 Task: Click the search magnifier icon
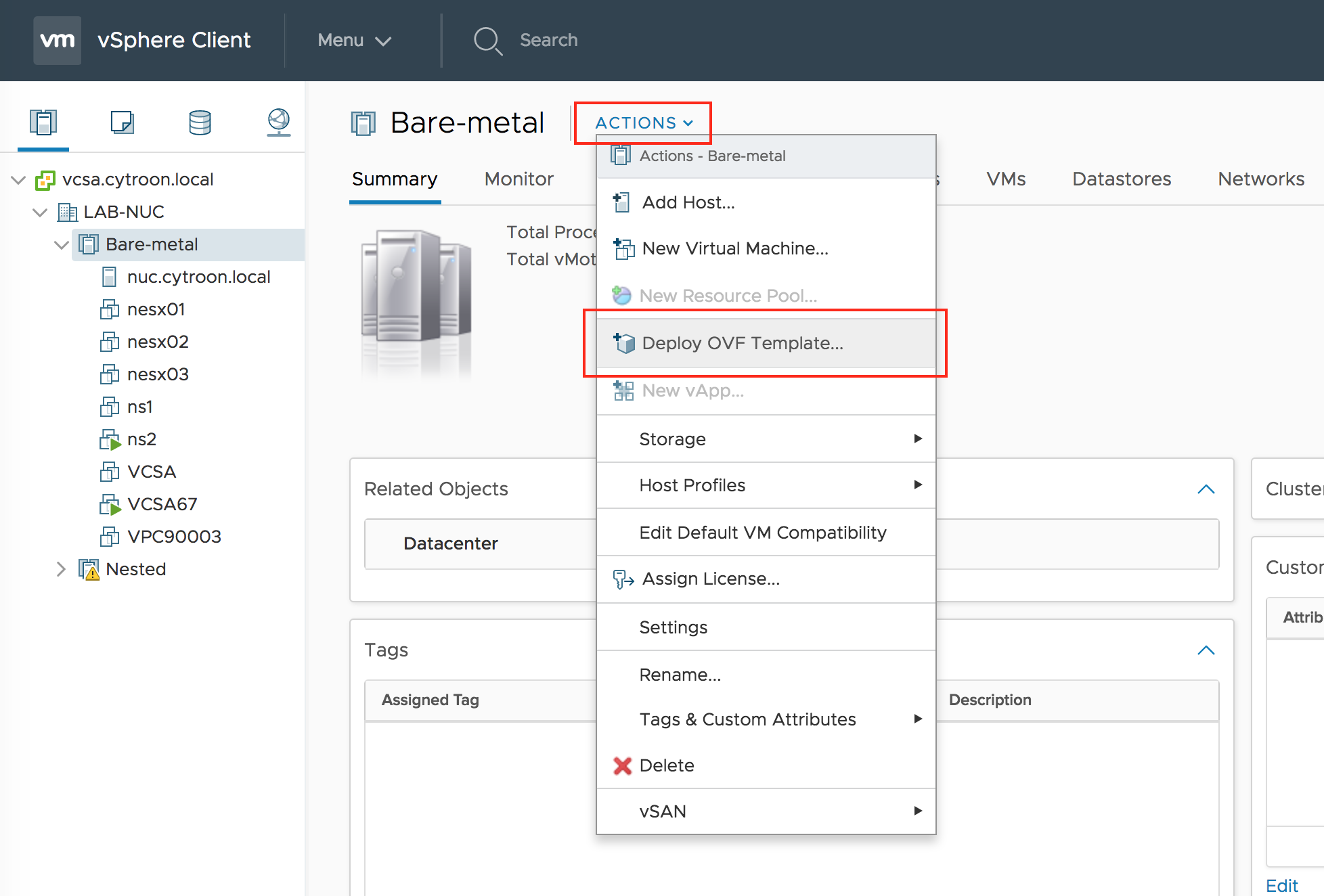click(487, 41)
